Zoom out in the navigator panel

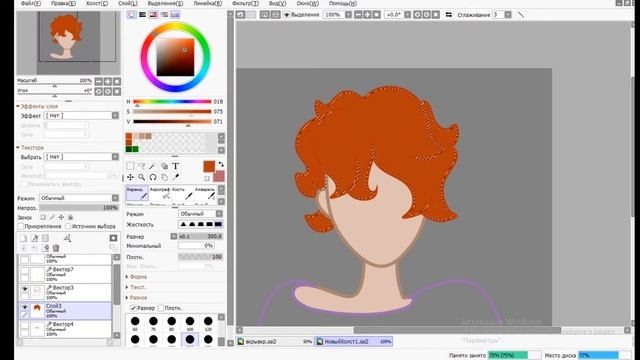tap(98, 81)
